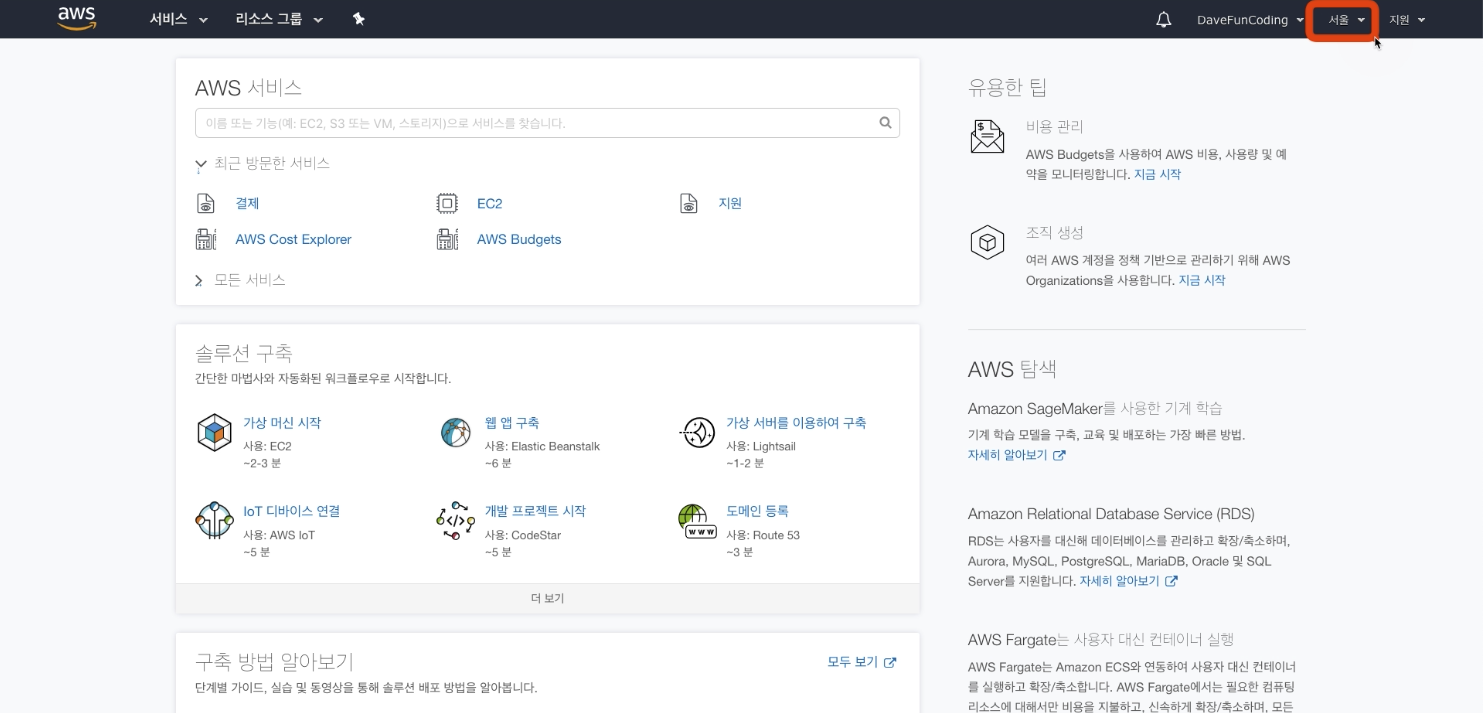Image resolution: width=1483 pixels, height=713 pixels.
Task: Click the Amazon Relational Database Service (RDS) heading
Action: 1111,514
